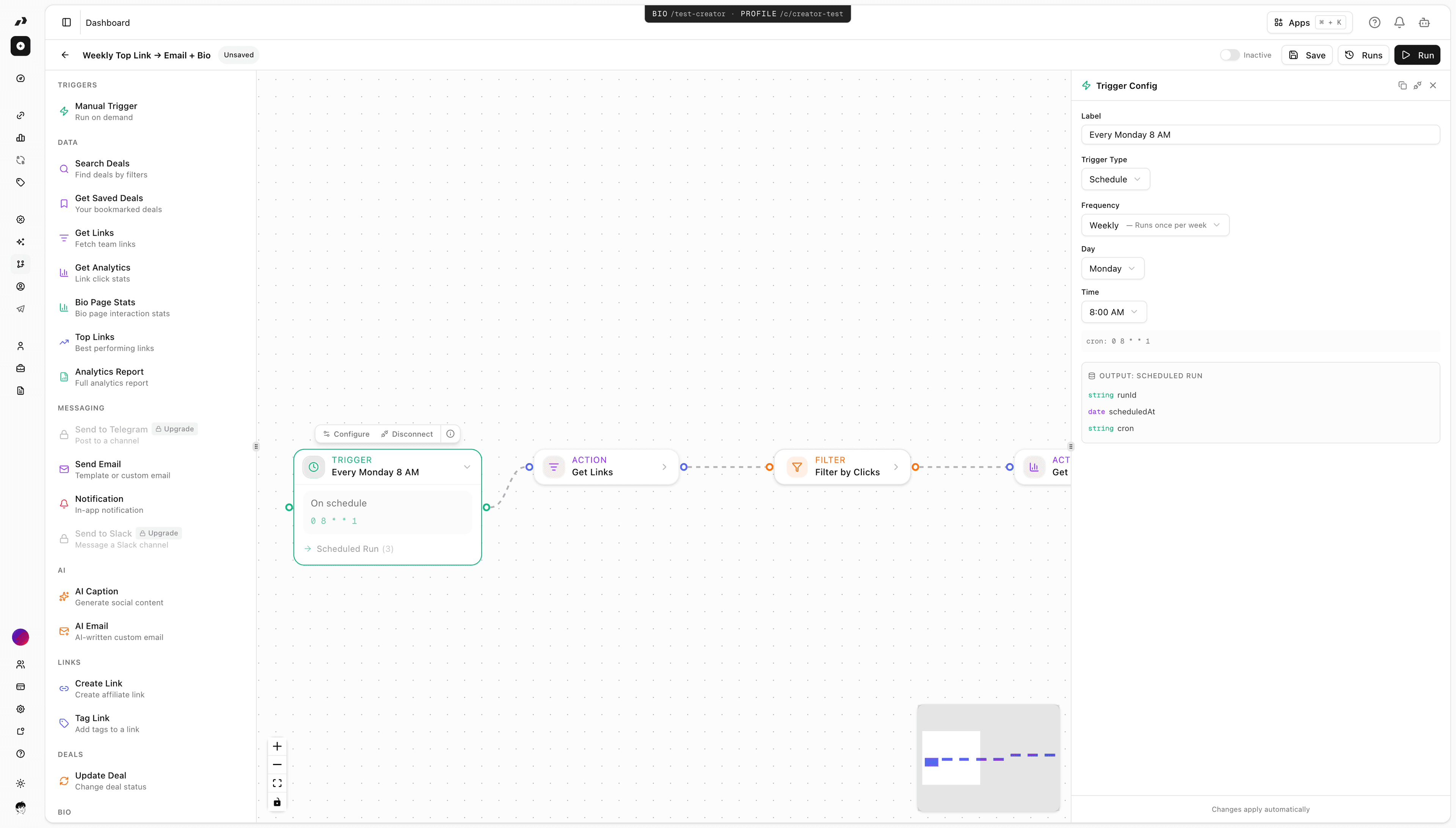Image resolution: width=1456 pixels, height=828 pixels.
Task: Open the send/paper-plane icon in the sidebar
Action: 20,309
